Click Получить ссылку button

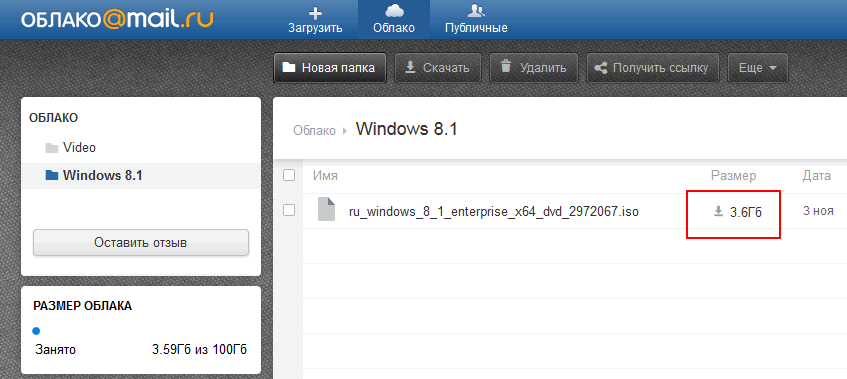tap(653, 68)
